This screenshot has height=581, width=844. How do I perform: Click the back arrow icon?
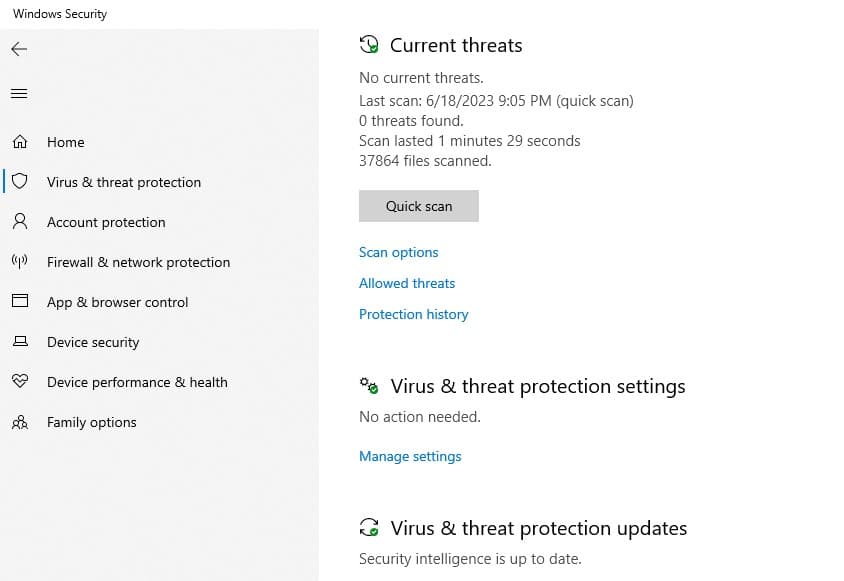[x=19, y=49]
